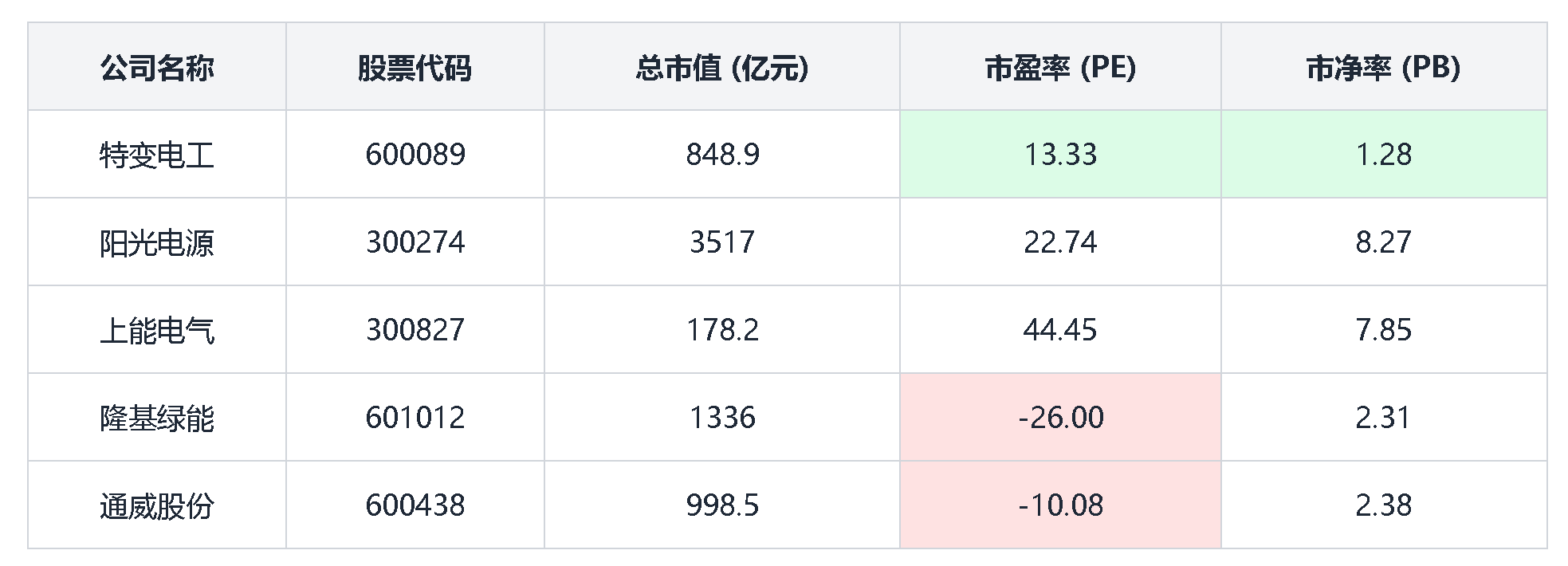Click the 股票代码 column header
Image resolution: width=1568 pixels, height=566 pixels.
[415, 68]
